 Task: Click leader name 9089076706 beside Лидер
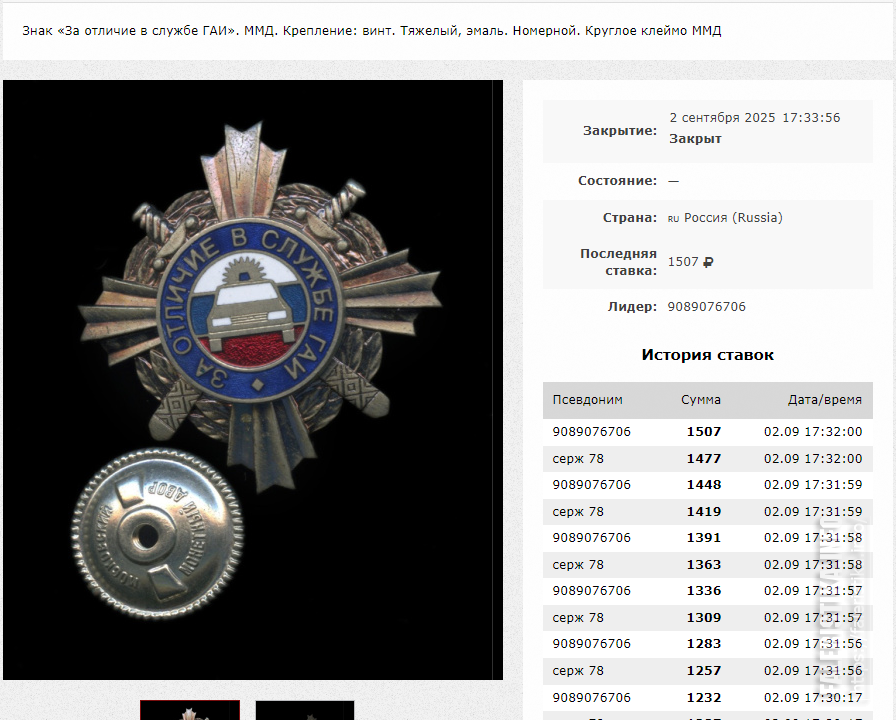706,307
